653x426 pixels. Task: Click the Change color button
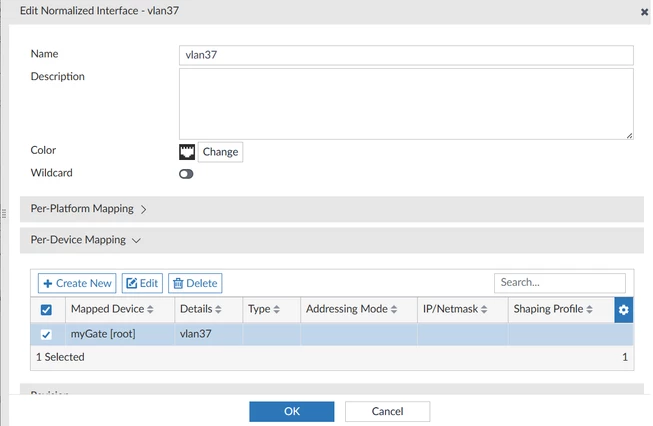pyautogui.click(x=220, y=152)
